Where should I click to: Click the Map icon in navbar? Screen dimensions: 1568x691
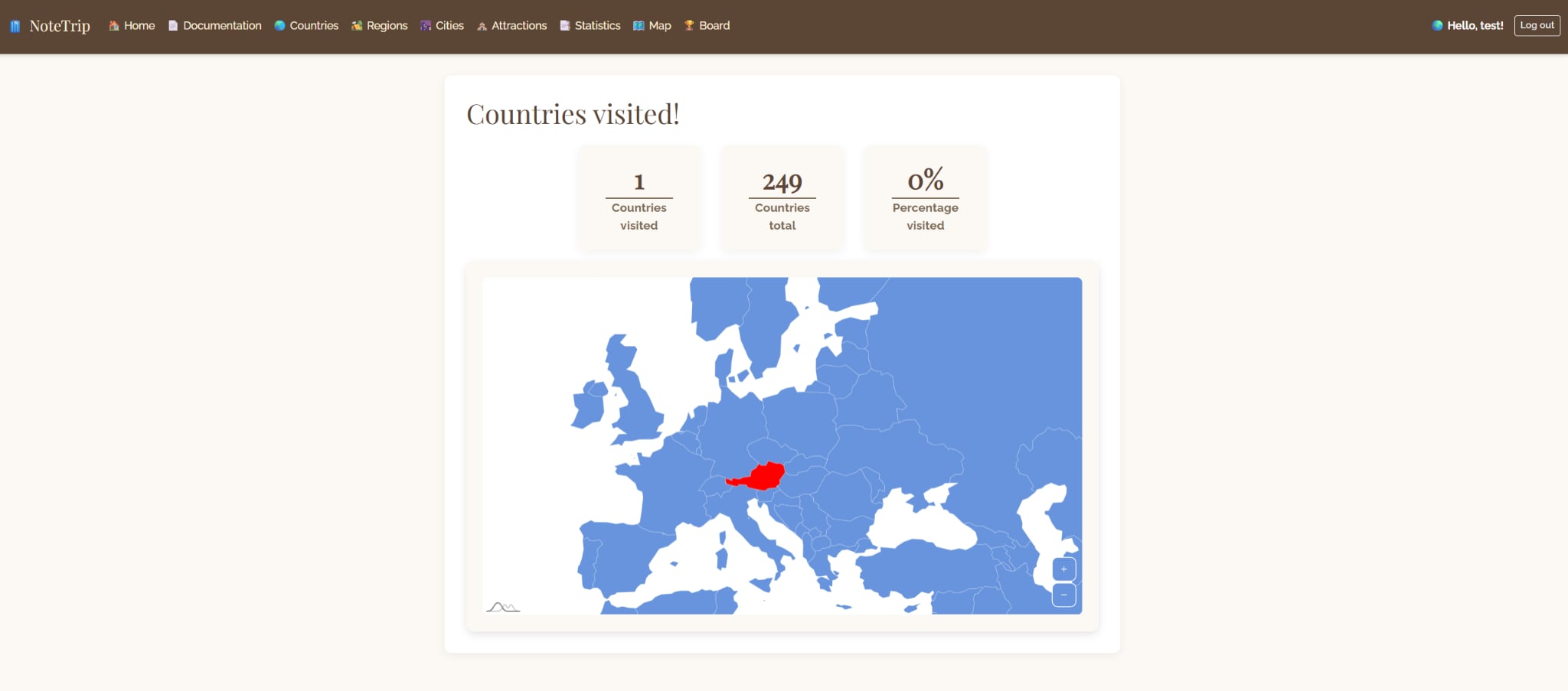(639, 26)
